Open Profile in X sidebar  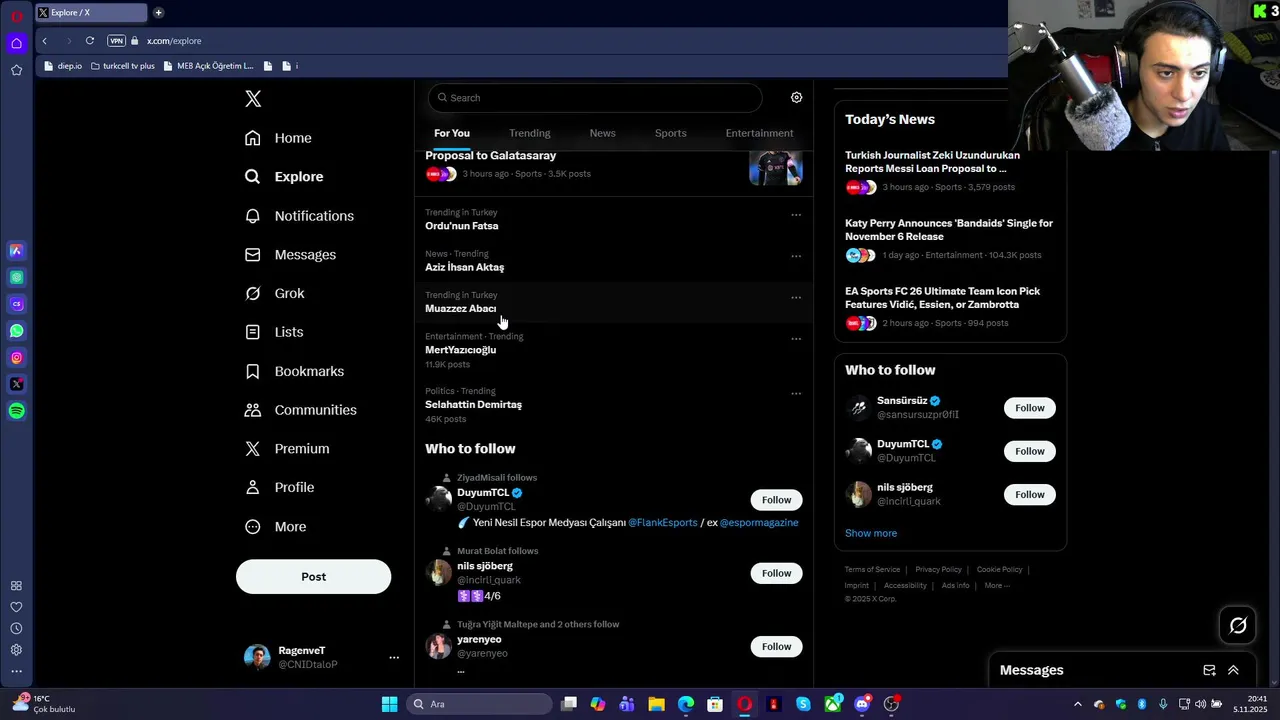click(279, 487)
